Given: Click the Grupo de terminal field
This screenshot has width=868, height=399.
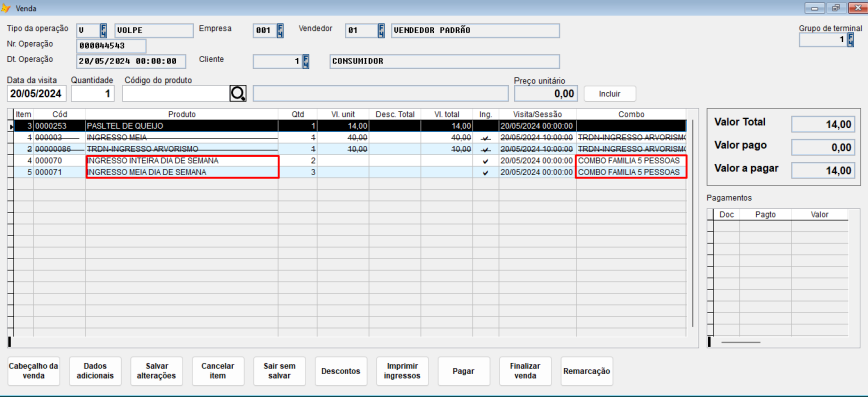Looking at the screenshot, I should [823, 40].
